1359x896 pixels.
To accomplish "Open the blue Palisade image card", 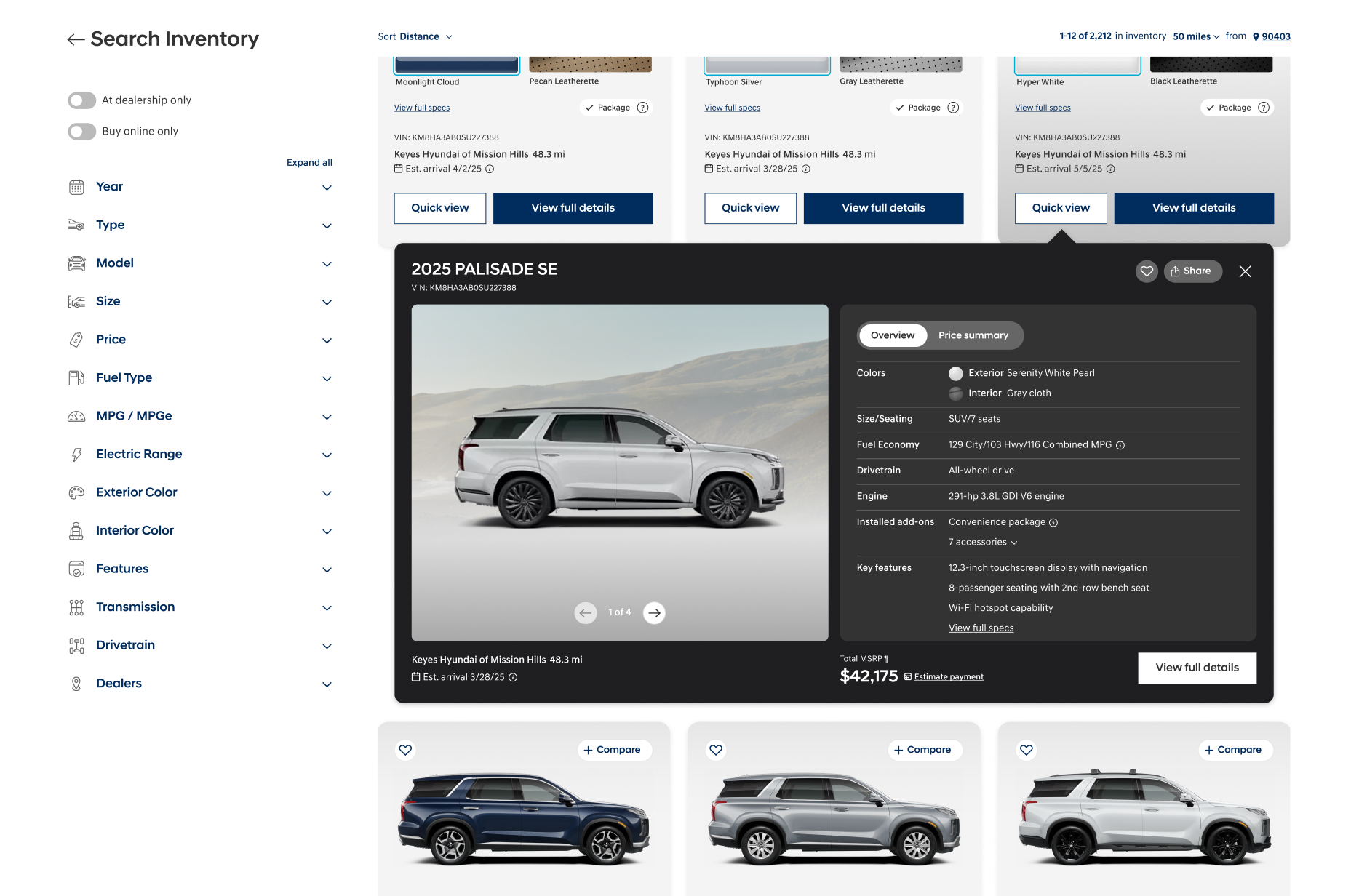I will click(524, 818).
